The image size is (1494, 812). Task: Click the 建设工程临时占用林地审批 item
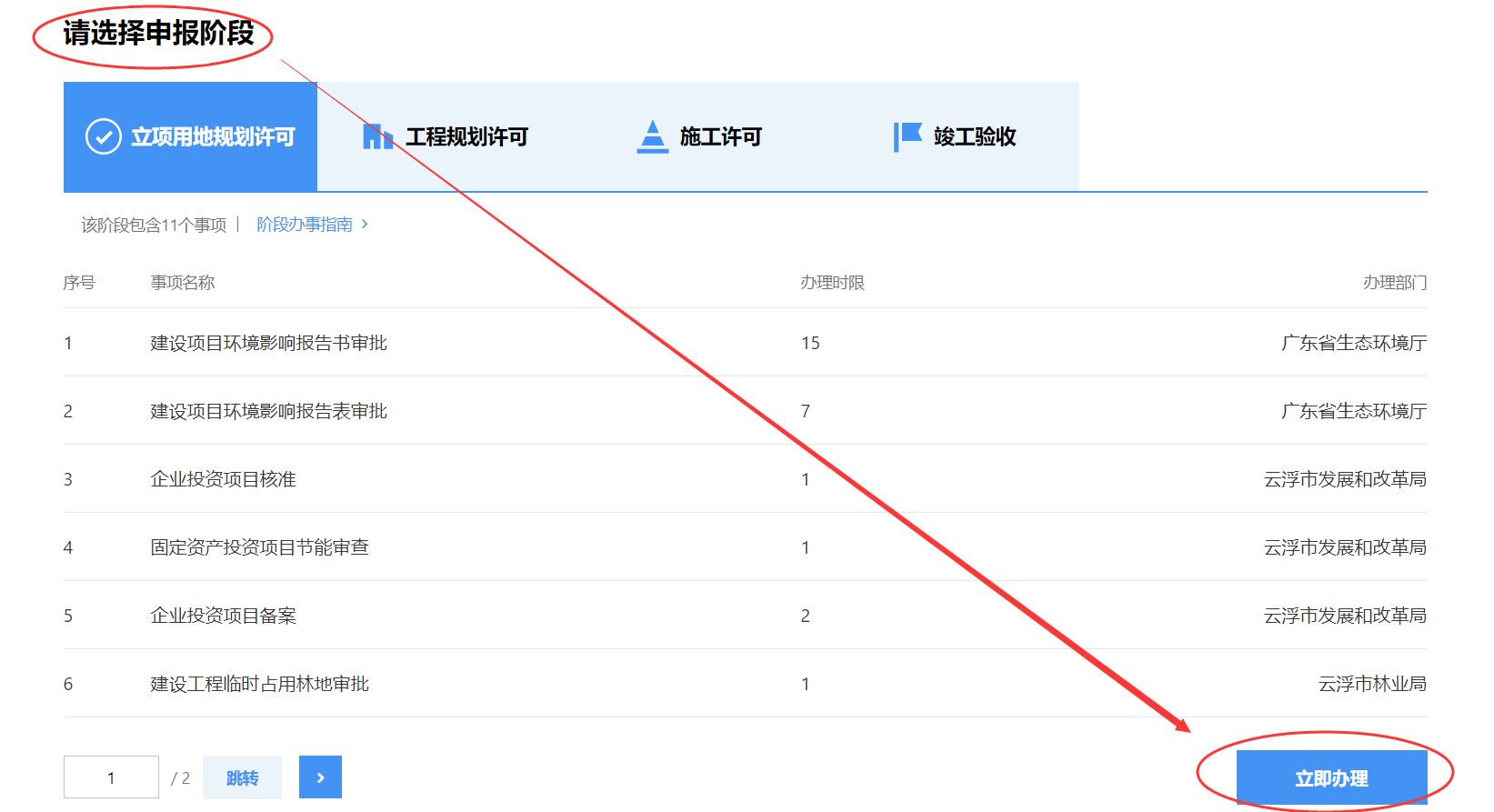(259, 684)
